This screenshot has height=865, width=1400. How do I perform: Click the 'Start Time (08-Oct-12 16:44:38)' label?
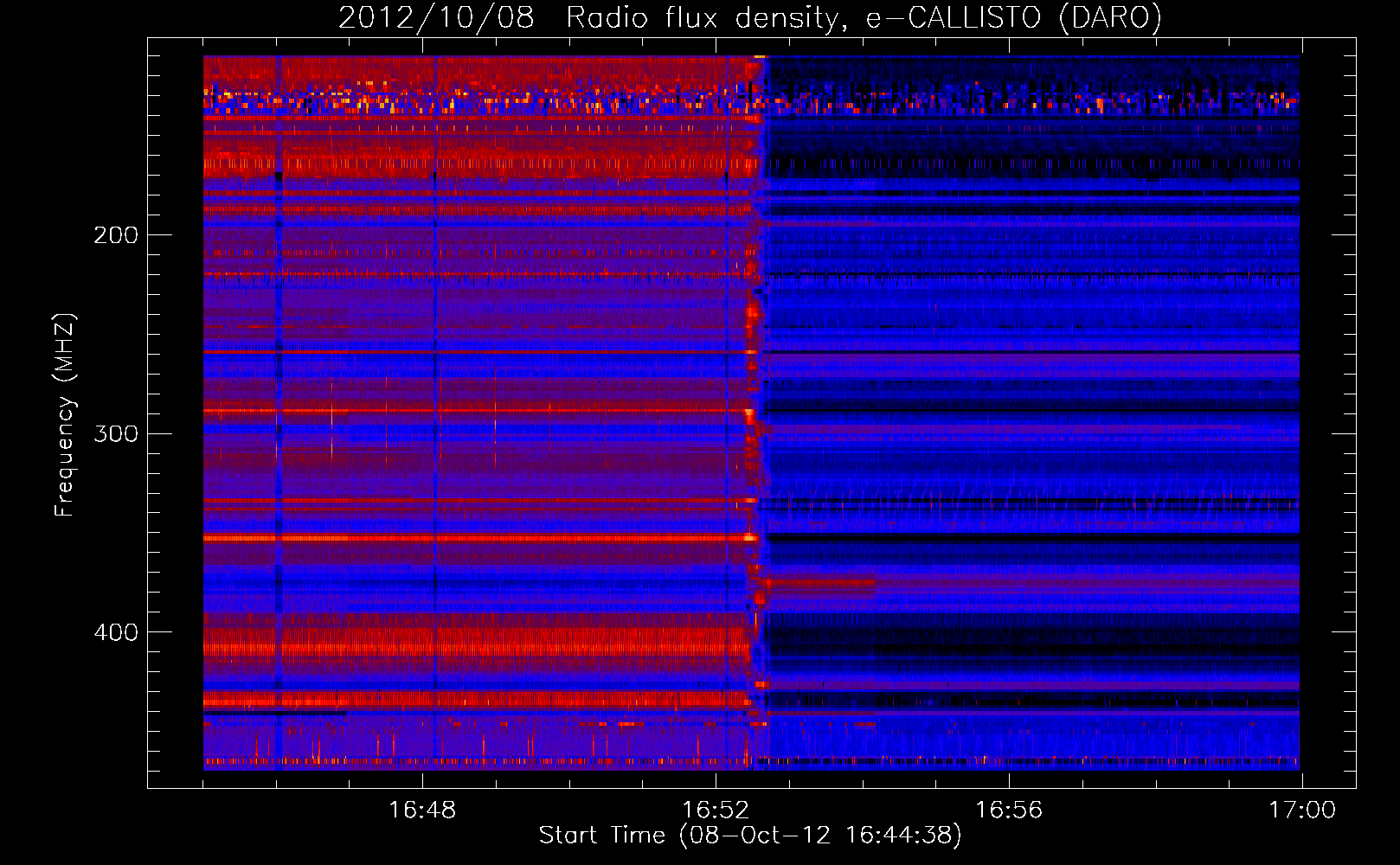point(750,836)
